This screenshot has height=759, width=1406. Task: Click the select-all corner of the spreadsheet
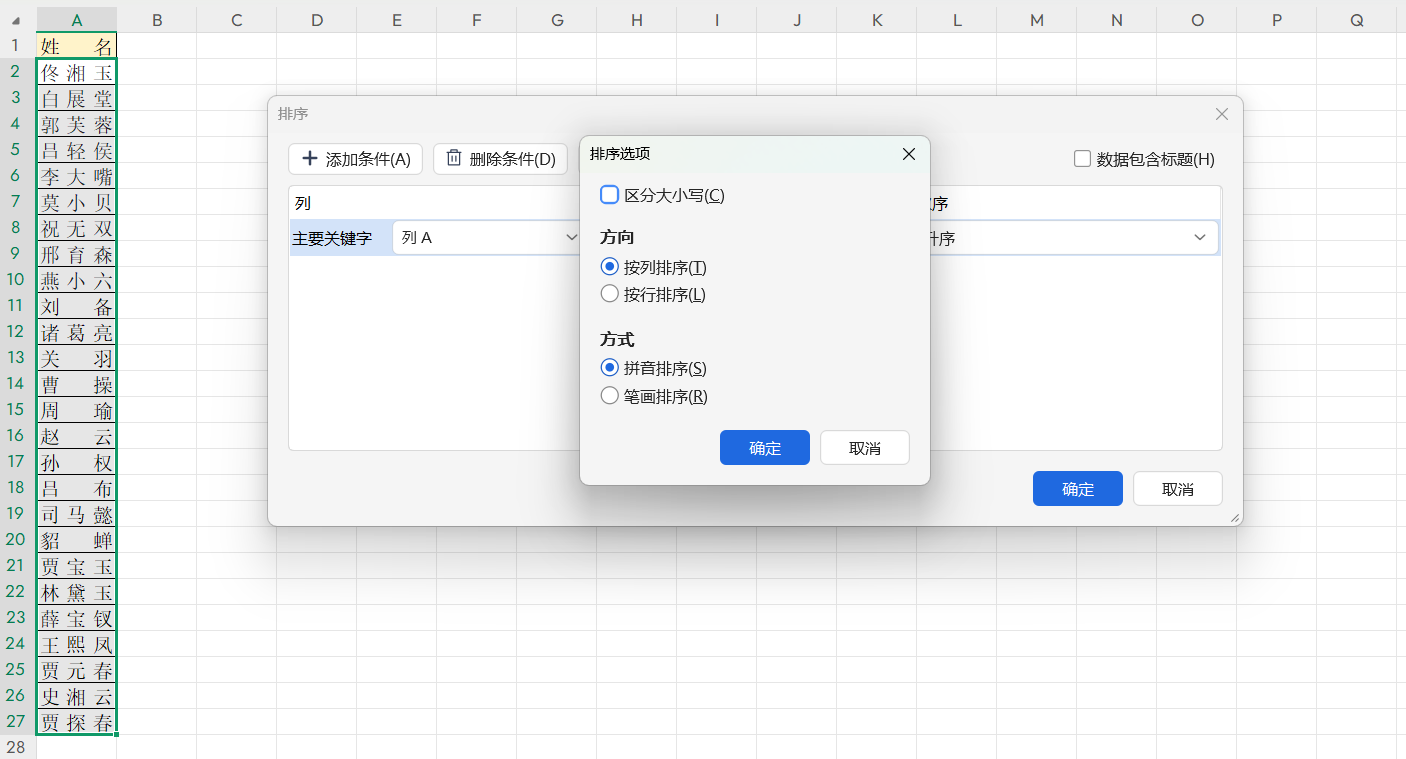[14, 19]
